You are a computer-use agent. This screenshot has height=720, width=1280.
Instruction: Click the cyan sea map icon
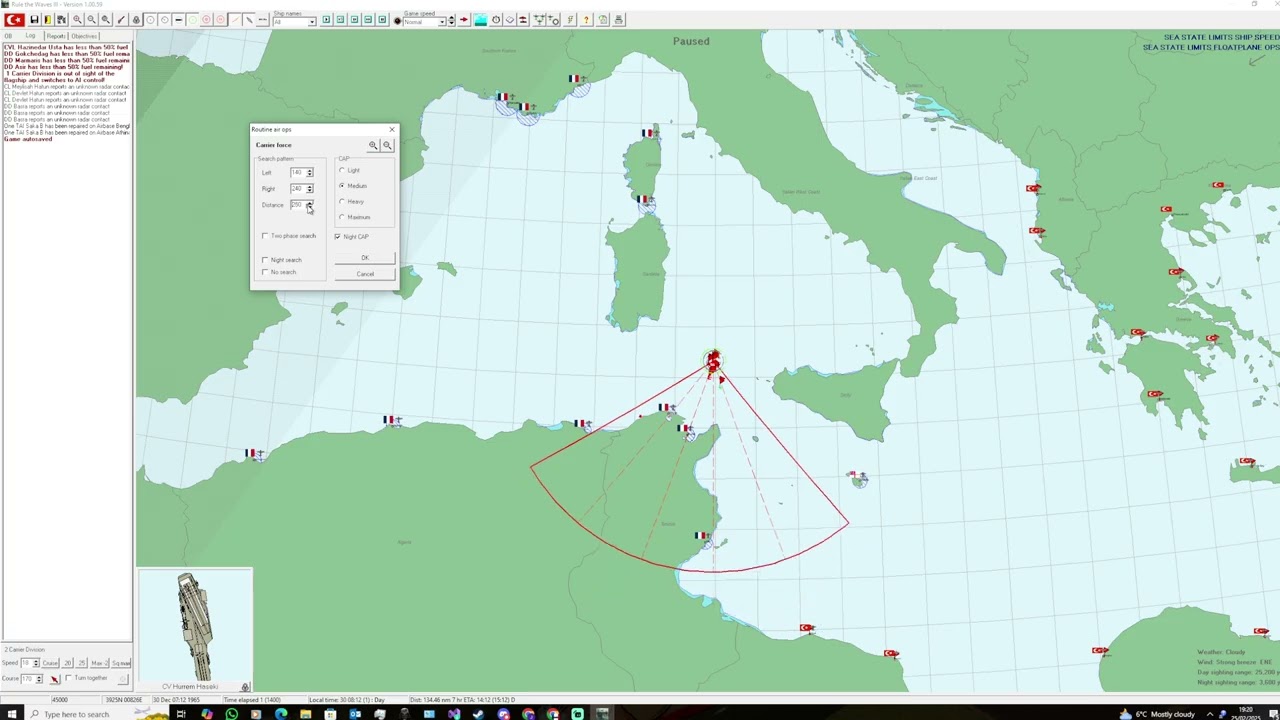point(480,20)
